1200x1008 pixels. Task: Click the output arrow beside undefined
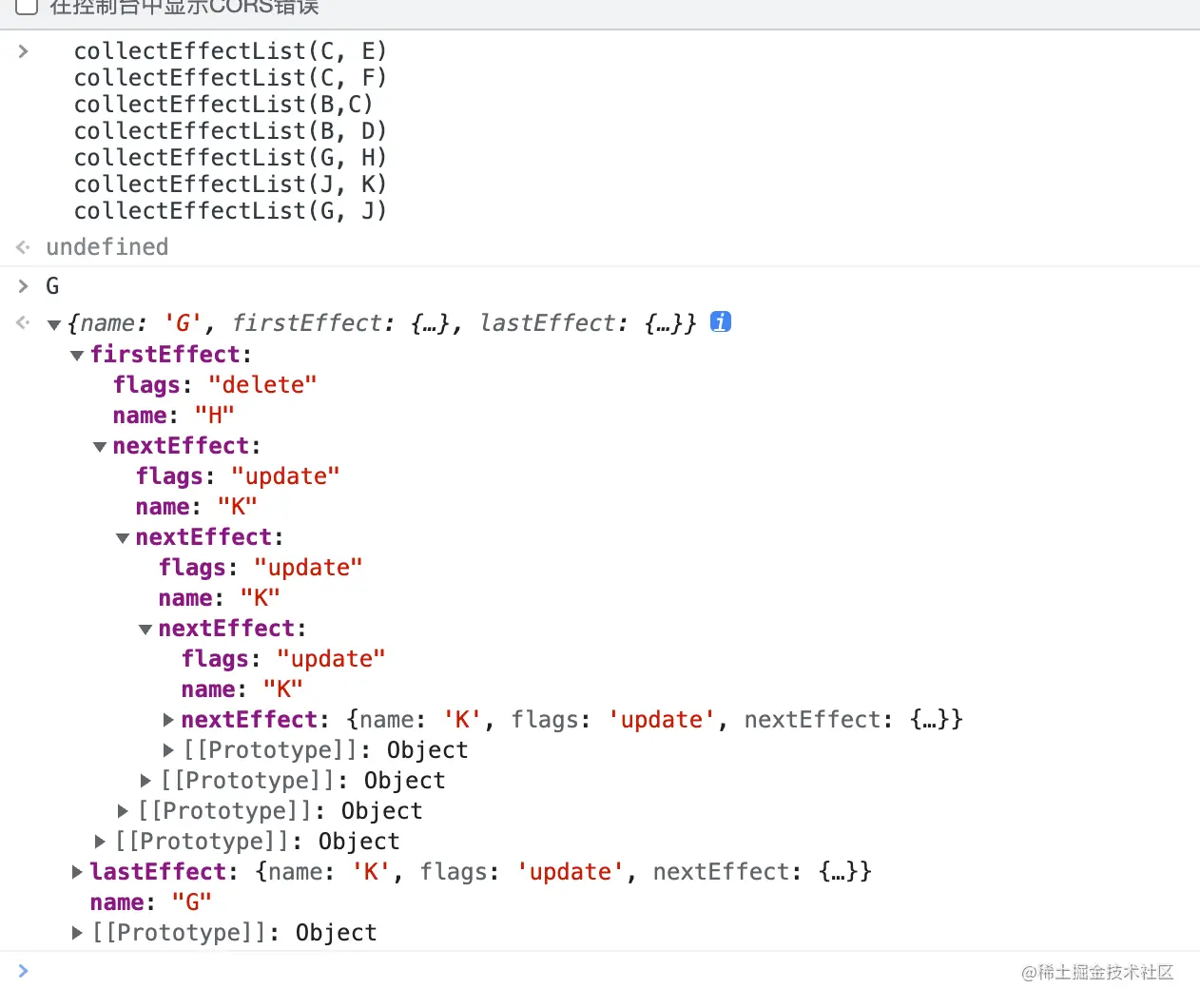24,247
